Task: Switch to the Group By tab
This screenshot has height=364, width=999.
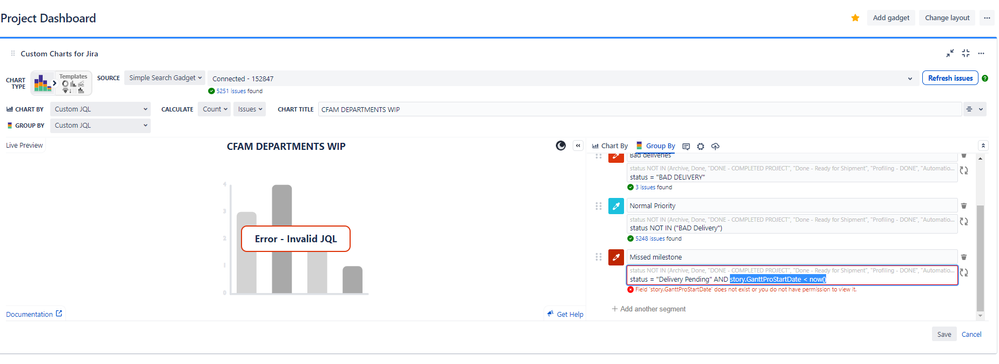Action: [x=656, y=146]
